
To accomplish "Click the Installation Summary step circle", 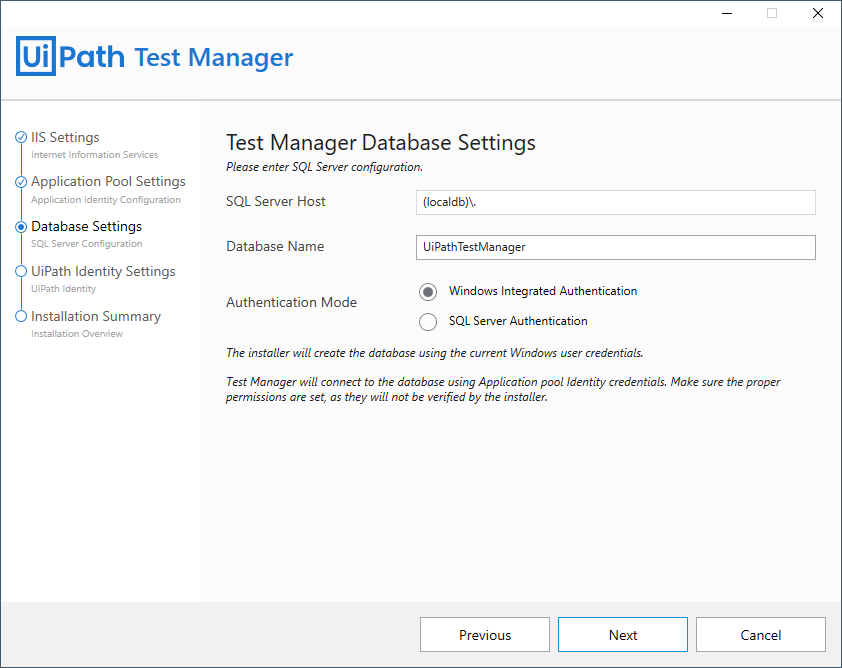I will click(x=21, y=317).
